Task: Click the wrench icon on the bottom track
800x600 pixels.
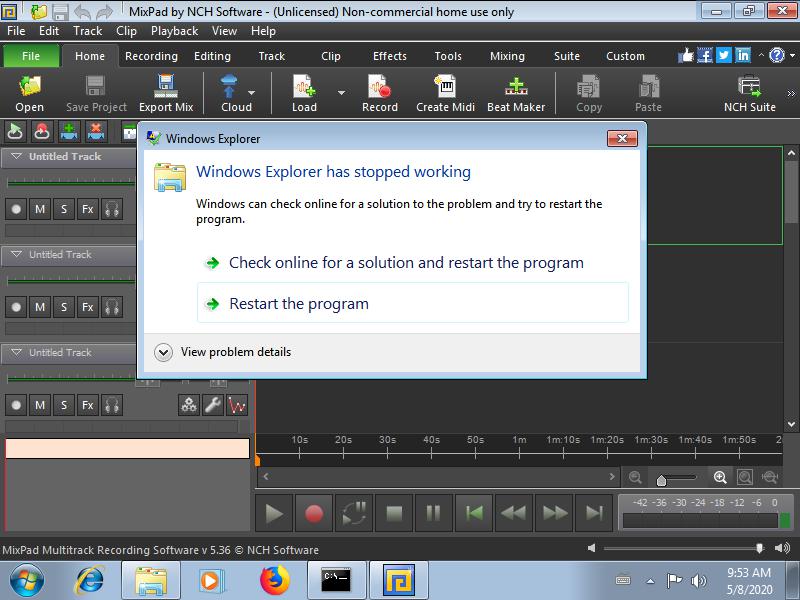Action: coord(213,405)
